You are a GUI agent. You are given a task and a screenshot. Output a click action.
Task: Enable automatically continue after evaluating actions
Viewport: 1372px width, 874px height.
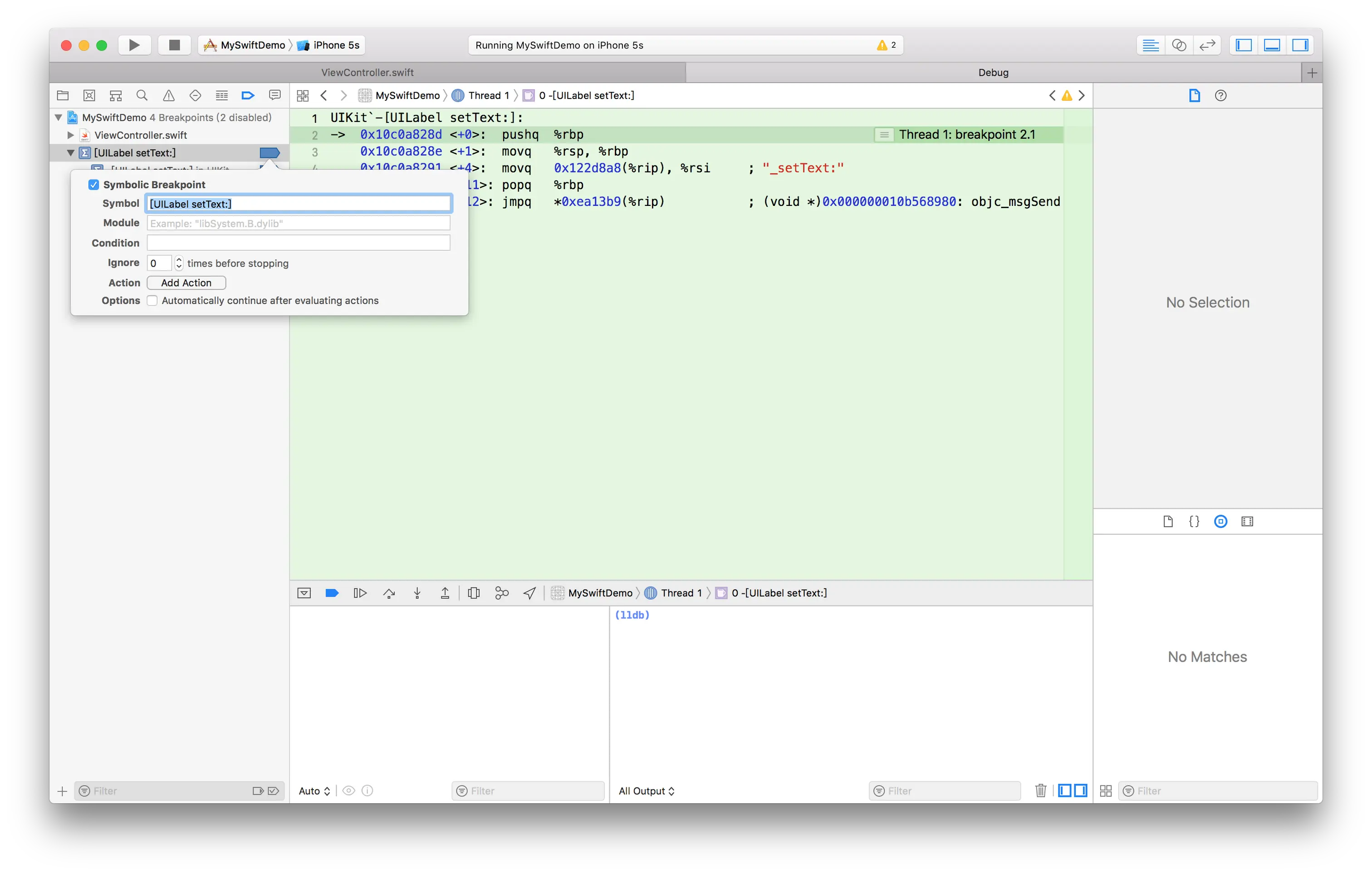pos(152,300)
